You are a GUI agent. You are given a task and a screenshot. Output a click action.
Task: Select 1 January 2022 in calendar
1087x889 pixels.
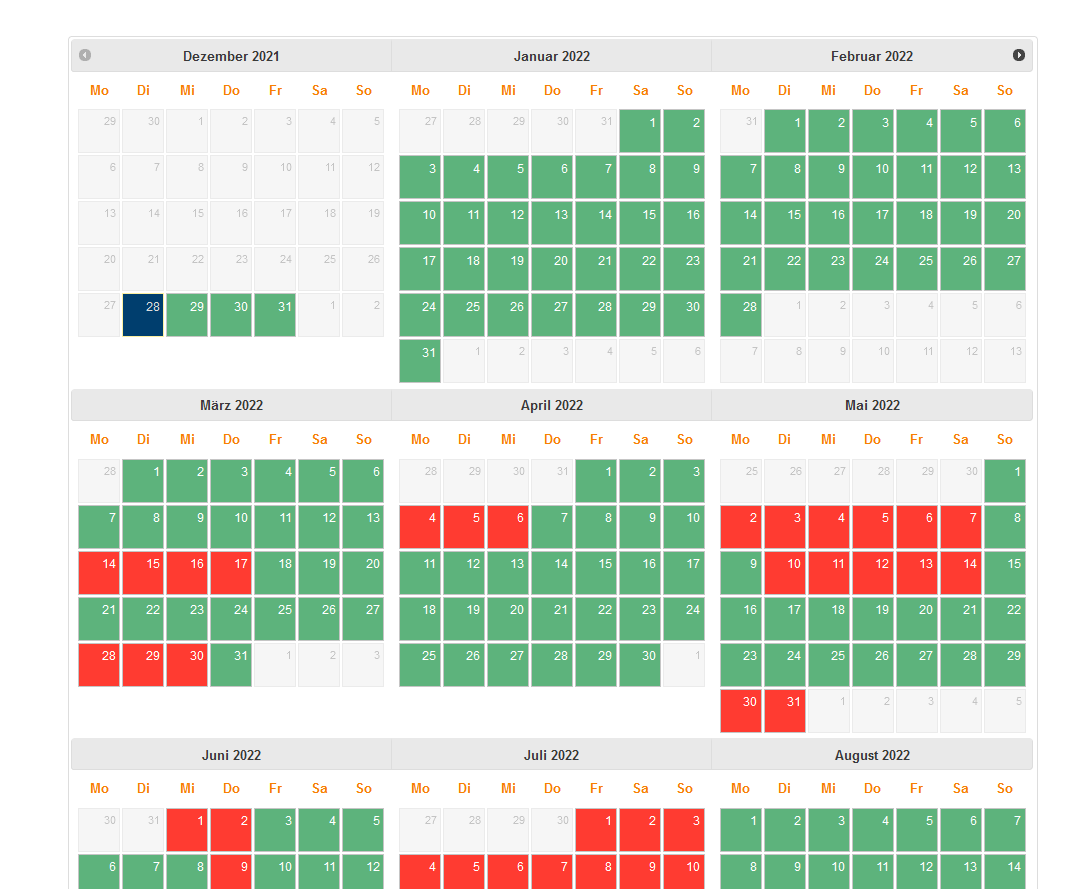pos(640,131)
